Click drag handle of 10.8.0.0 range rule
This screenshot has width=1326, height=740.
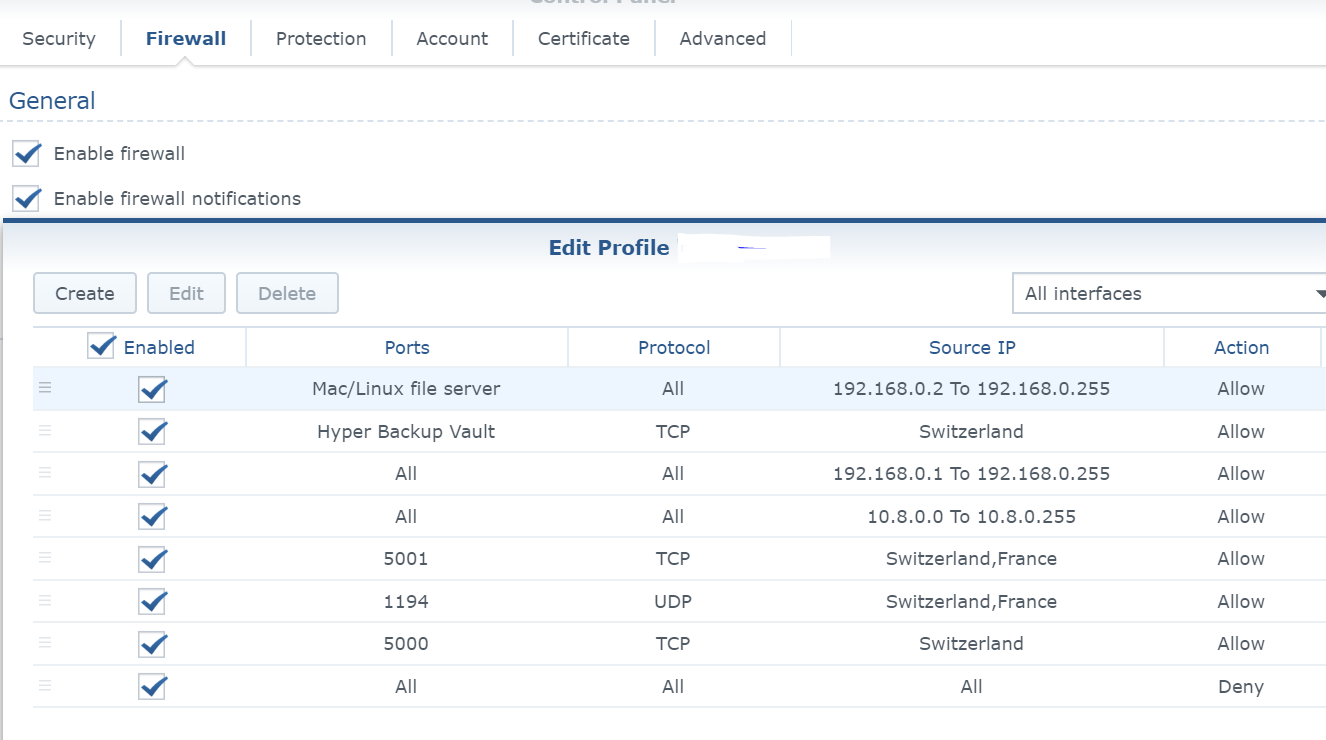click(45, 516)
